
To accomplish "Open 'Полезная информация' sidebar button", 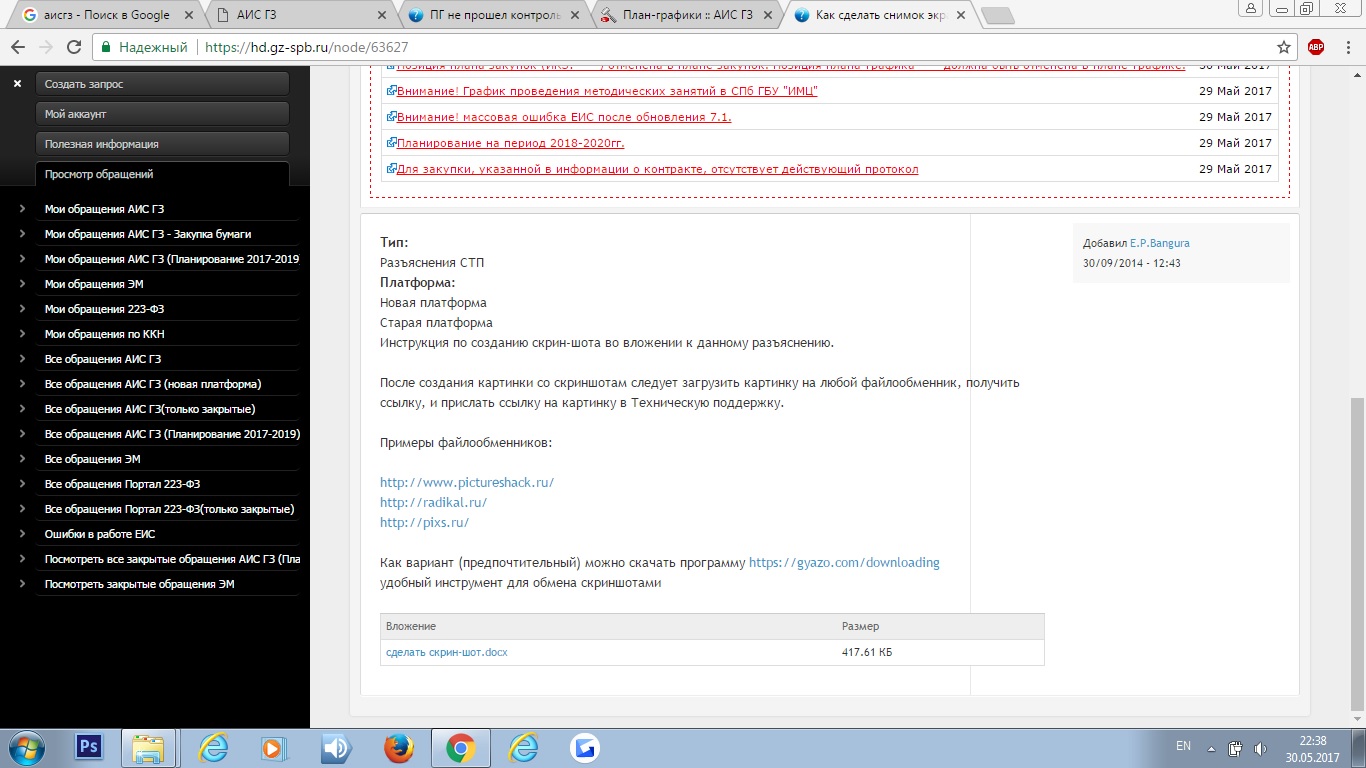I will click(162, 144).
